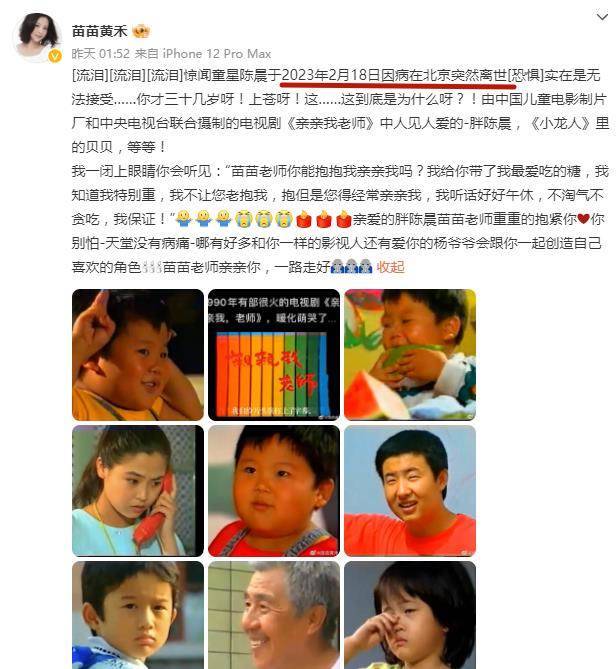The image size is (616, 669).
Task: Open 苗苗黄禾 profile avatar
Action: [38, 37]
